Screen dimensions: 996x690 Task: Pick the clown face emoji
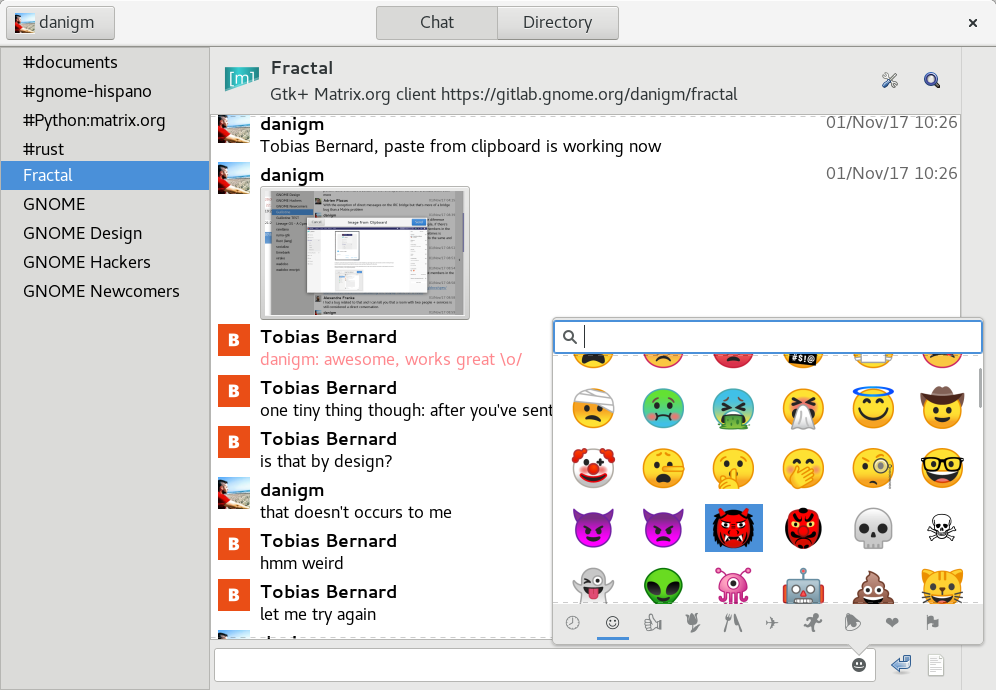pyautogui.click(x=592, y=467)
